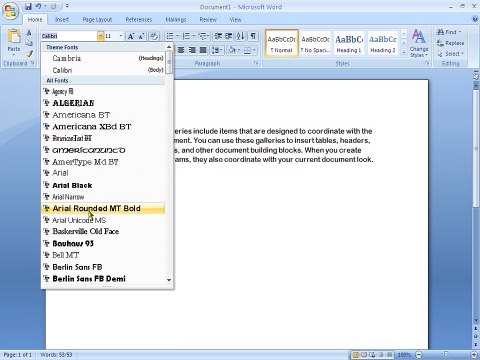Apply the Heading 1 style
This screenshot has height=360, width=480.
(349, 43)
